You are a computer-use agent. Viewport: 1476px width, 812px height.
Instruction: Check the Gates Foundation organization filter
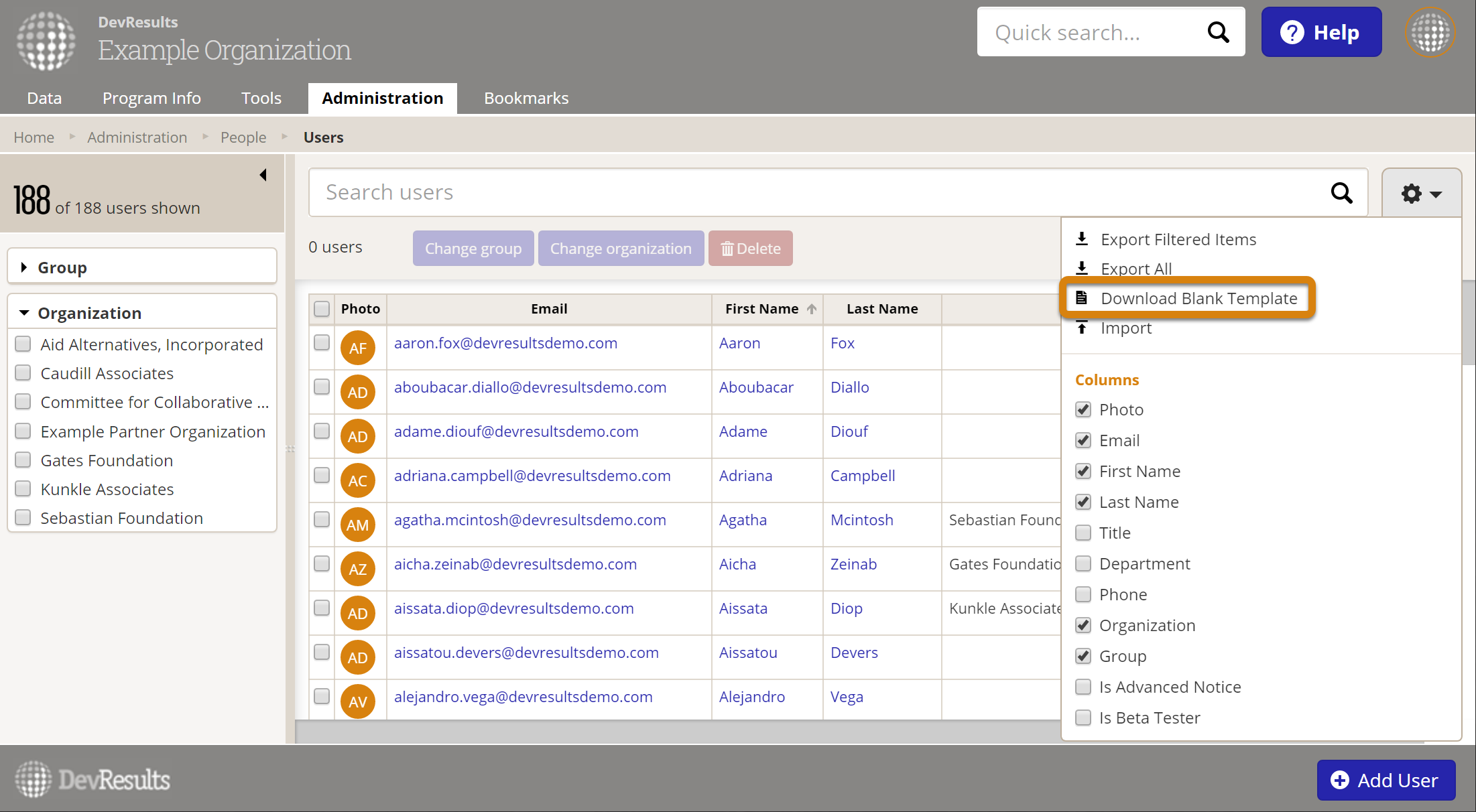point(23,460)
